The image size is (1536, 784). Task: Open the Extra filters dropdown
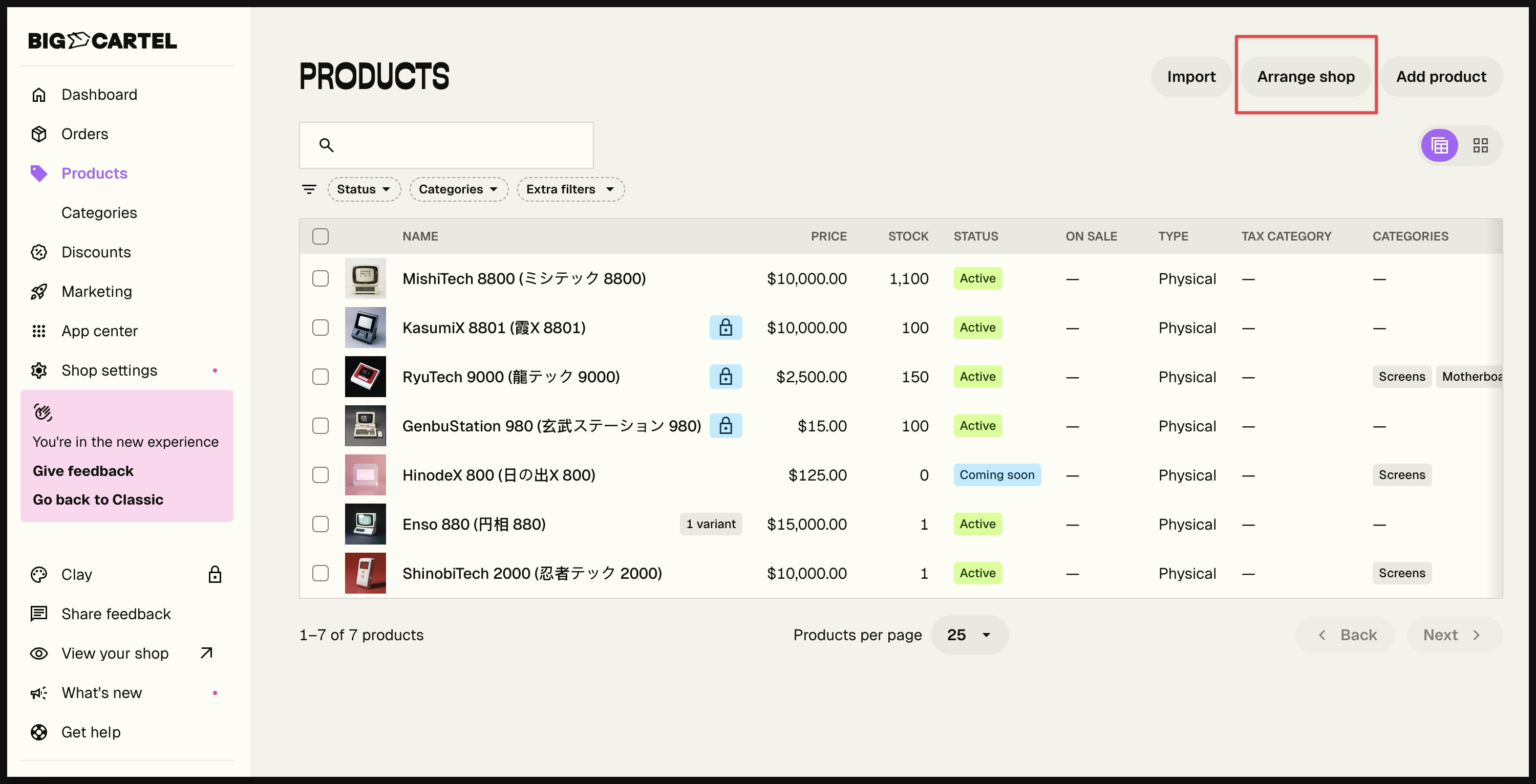pos(570,189)
